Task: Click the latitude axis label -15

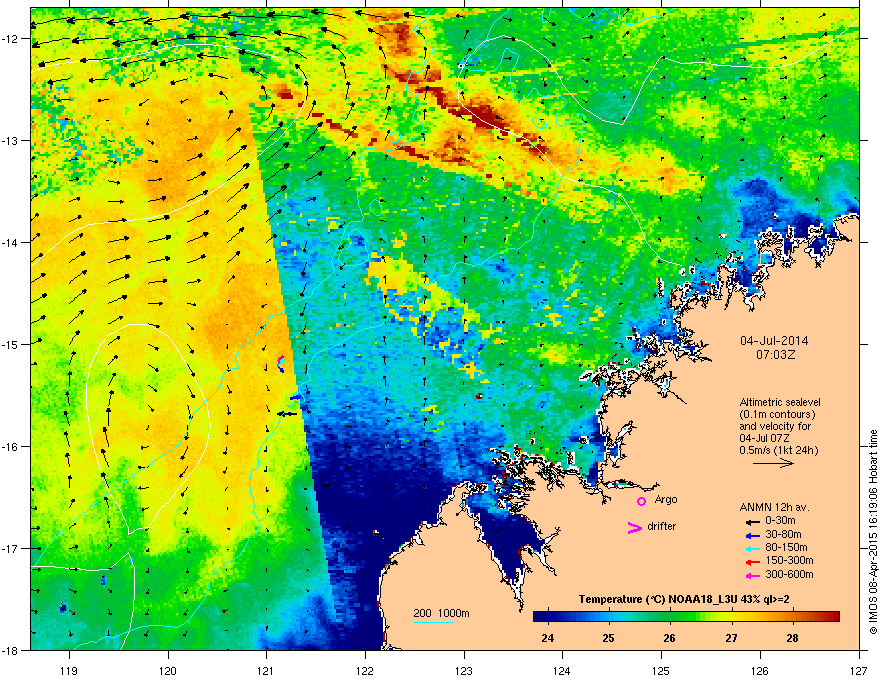Action: click(x=11, y=344)
